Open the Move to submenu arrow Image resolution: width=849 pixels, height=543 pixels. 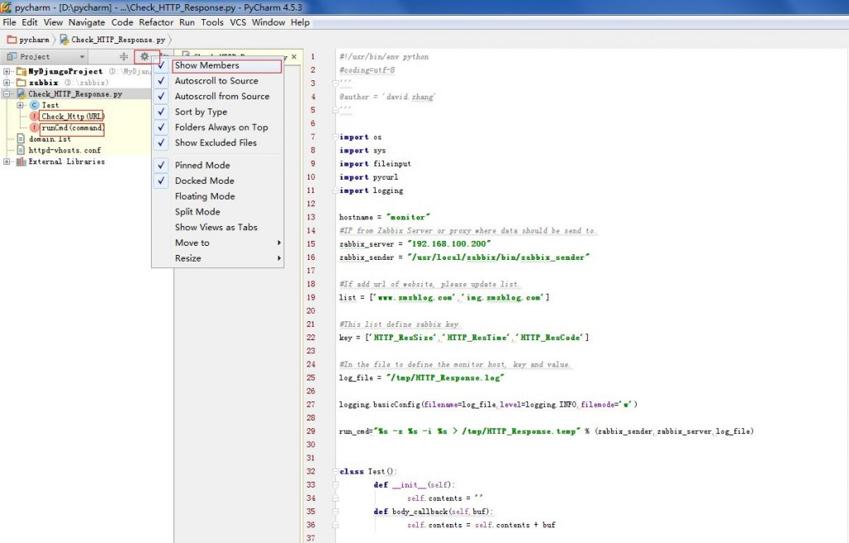pyautogui.click(x=279, y=243)
